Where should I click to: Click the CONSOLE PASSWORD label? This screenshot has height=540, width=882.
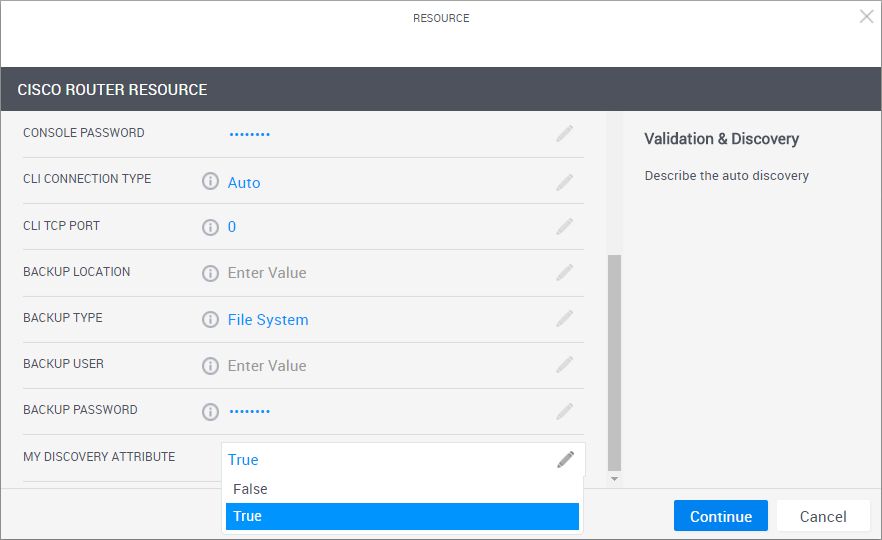tap(84, 133)
